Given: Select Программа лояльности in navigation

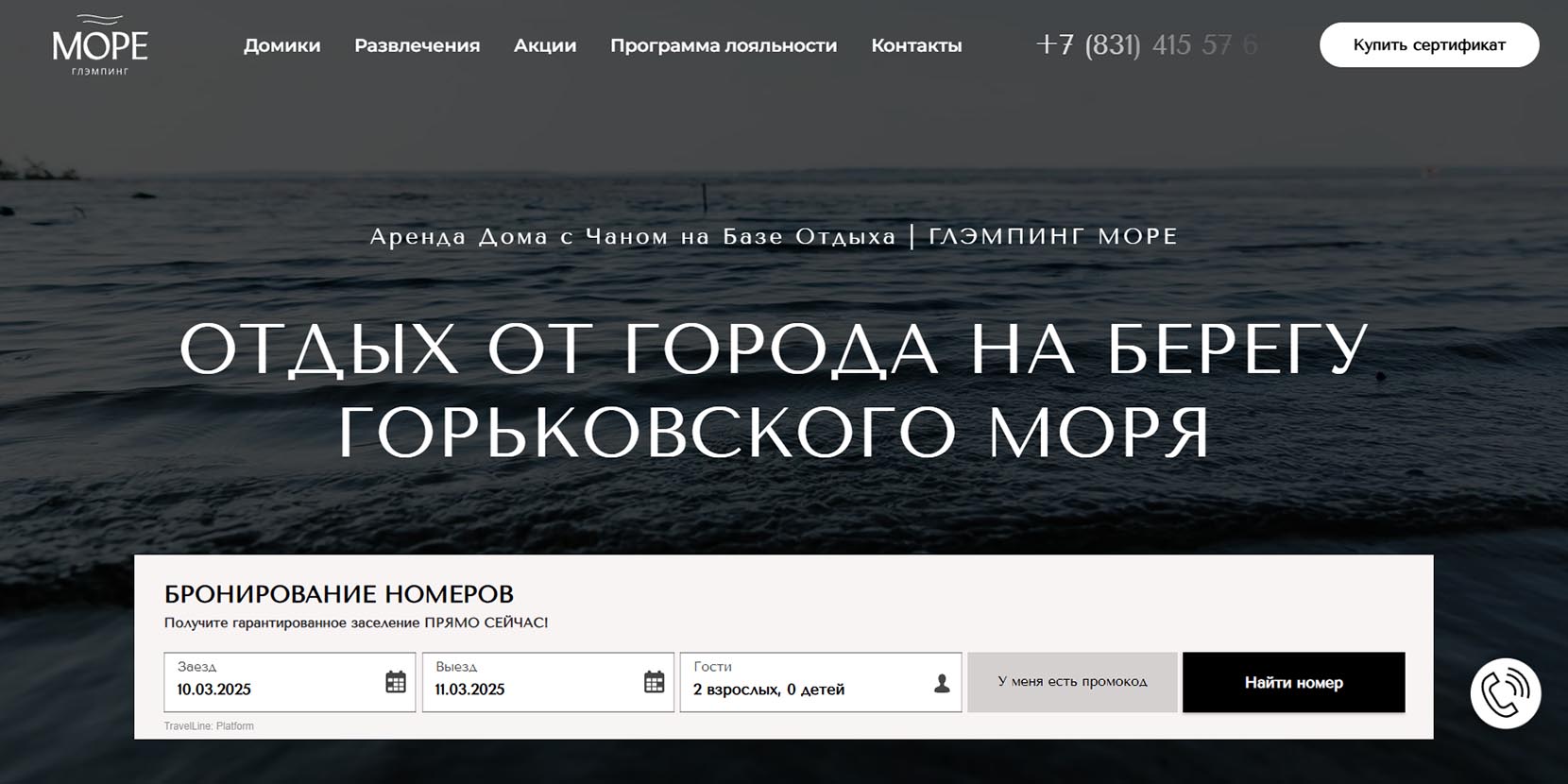Looking at the screenshot, I should click(x=724, y=45).
